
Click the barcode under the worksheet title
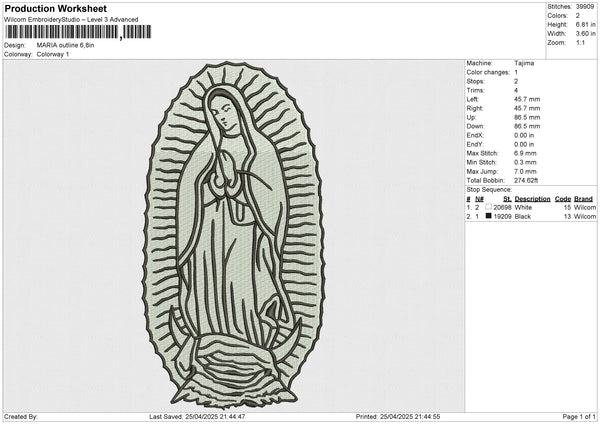tap(60, 33)
